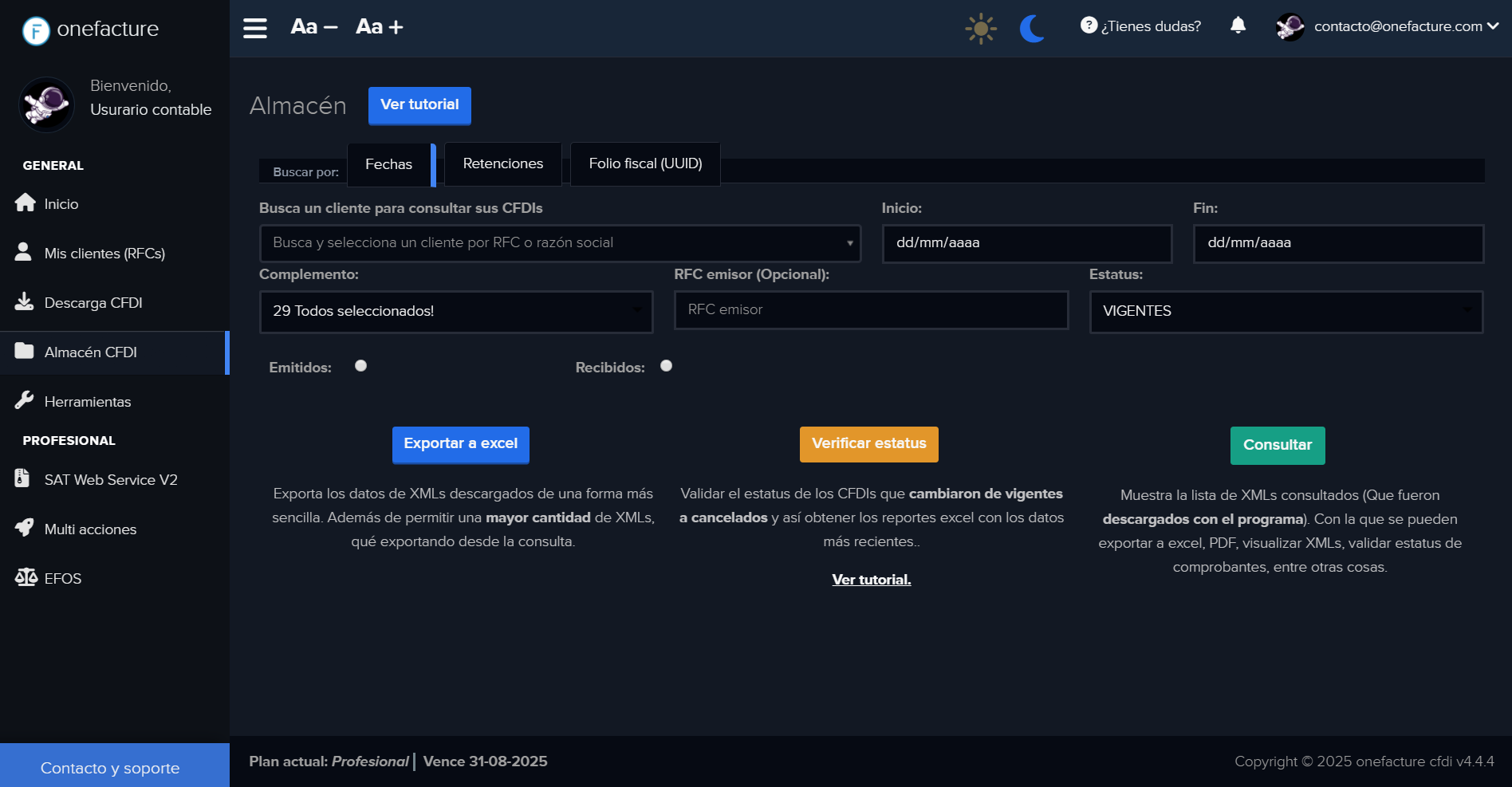Click the EFOS balance scale icon
This screenshot has height=787, width=1512.
click(x=26, y=577)
